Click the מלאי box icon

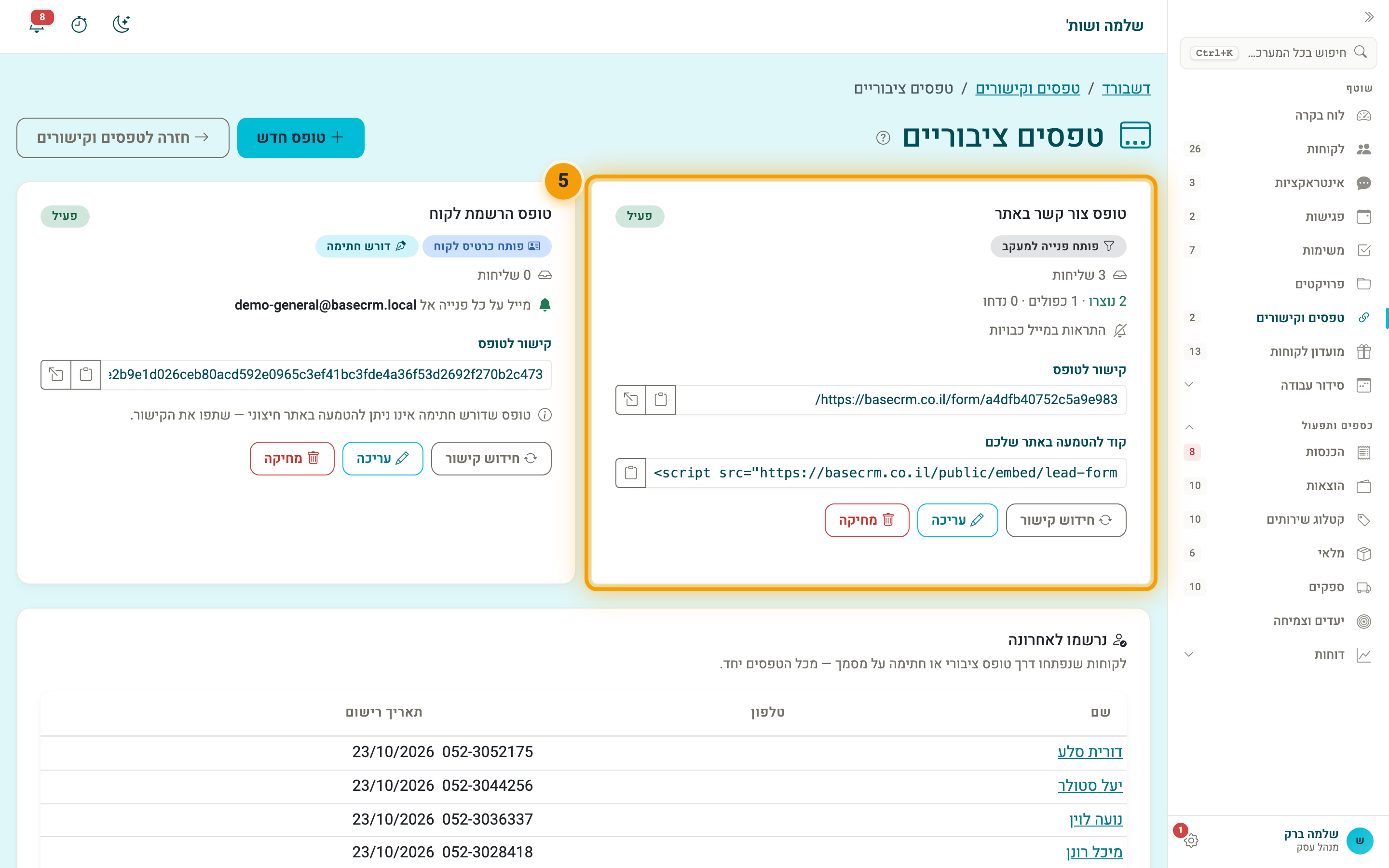click(x=1364, y=554)
